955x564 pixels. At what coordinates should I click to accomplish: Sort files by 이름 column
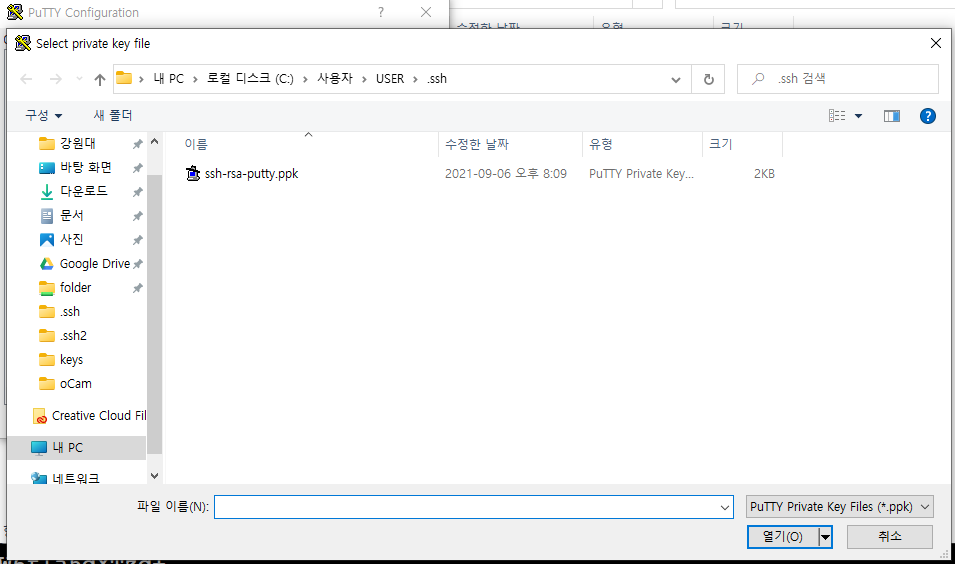(196, 144)
